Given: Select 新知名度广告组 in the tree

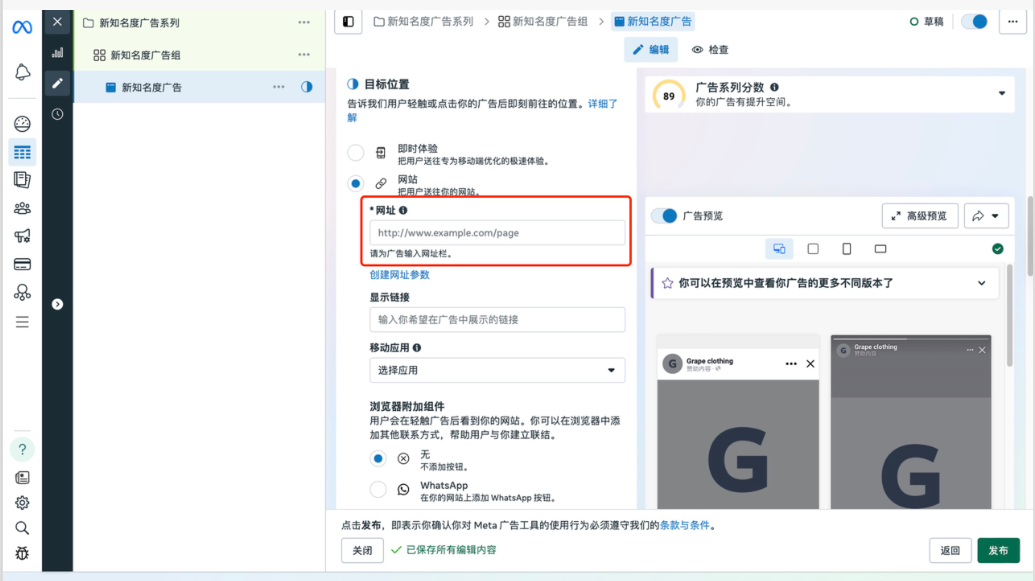Looking at the screenshot, I should tap(145, 55).
